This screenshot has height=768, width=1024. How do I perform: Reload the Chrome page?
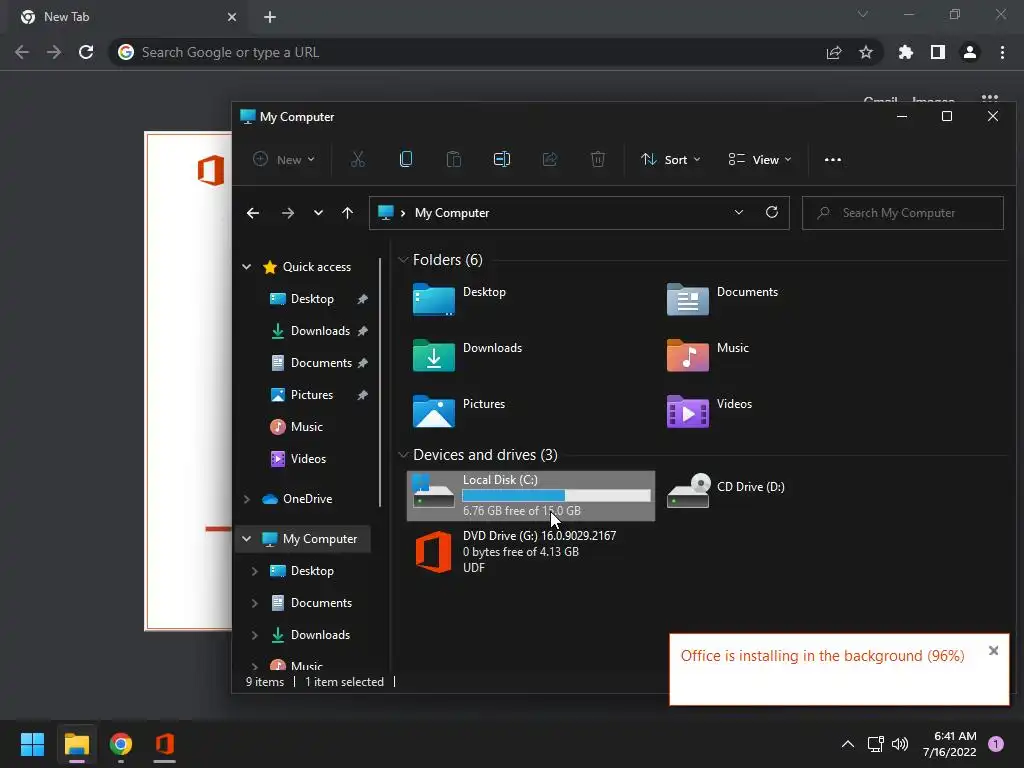[86, 52]
